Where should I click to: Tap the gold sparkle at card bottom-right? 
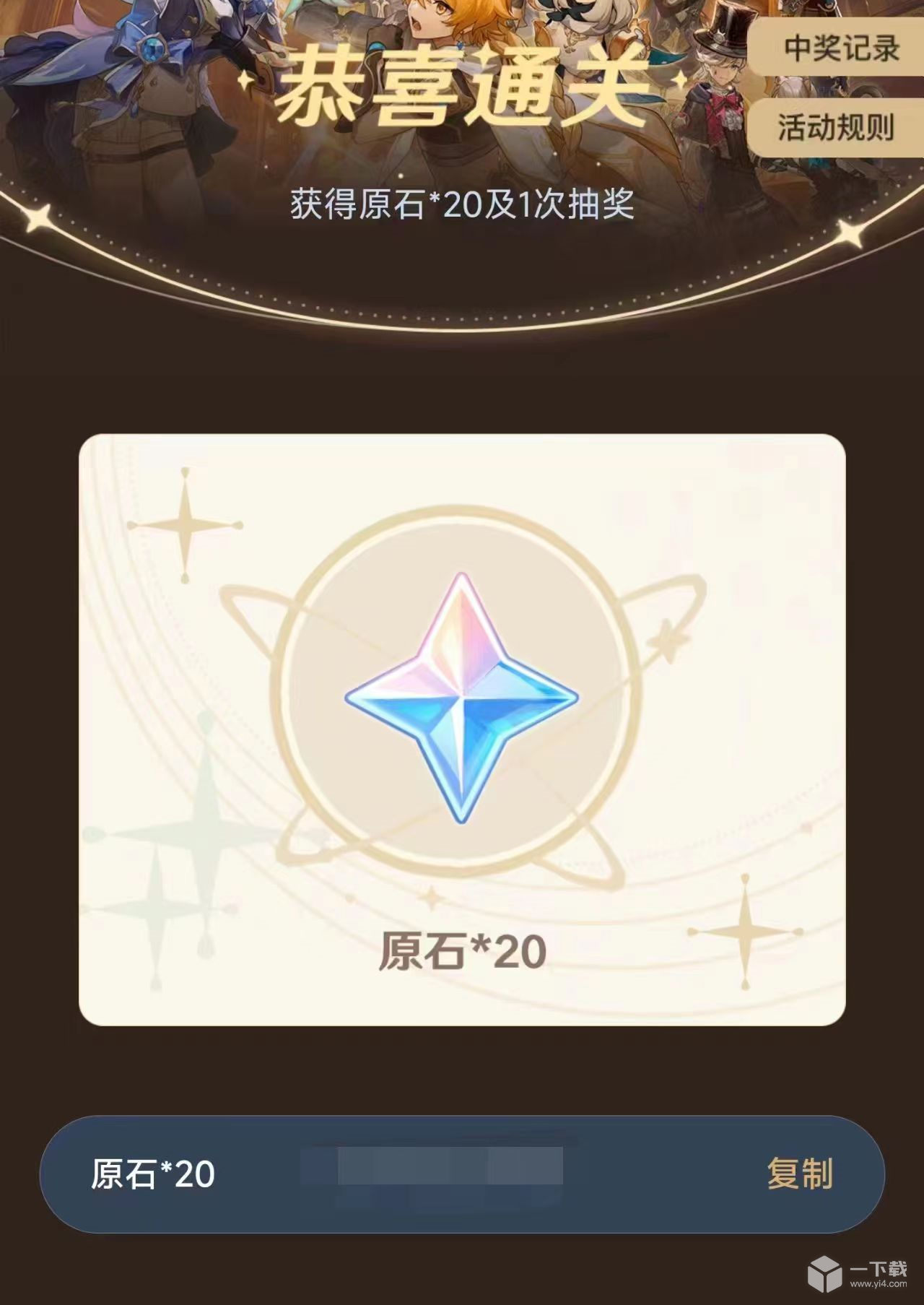(746, 932)
